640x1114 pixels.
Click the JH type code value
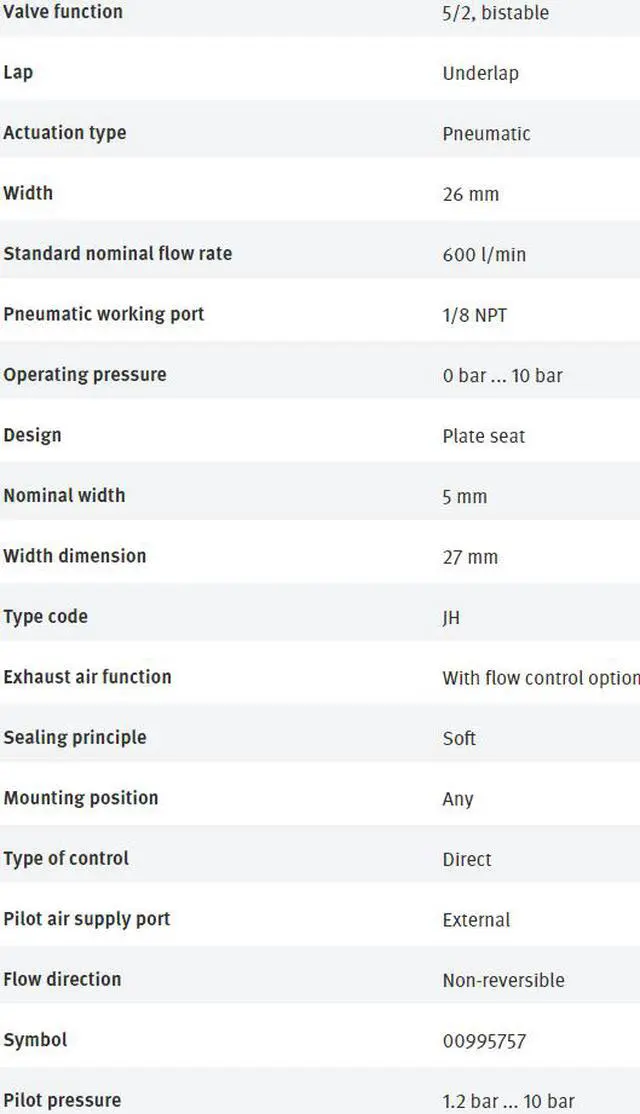pos(451,617)
